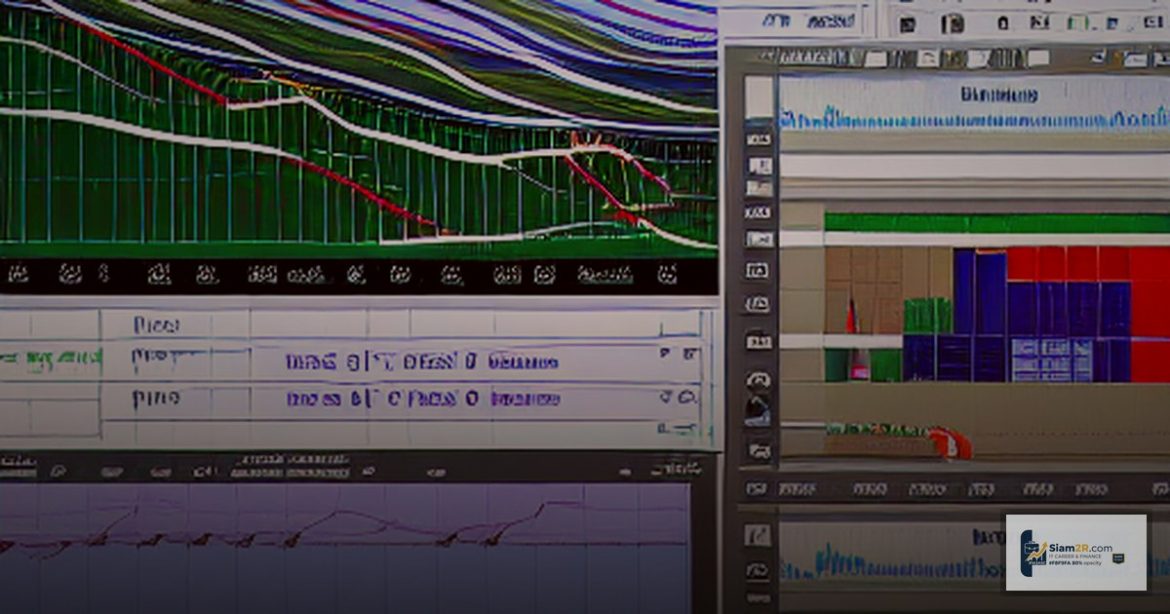Click the pencil-like icon beside the lower blue waveform

(757, 536)
